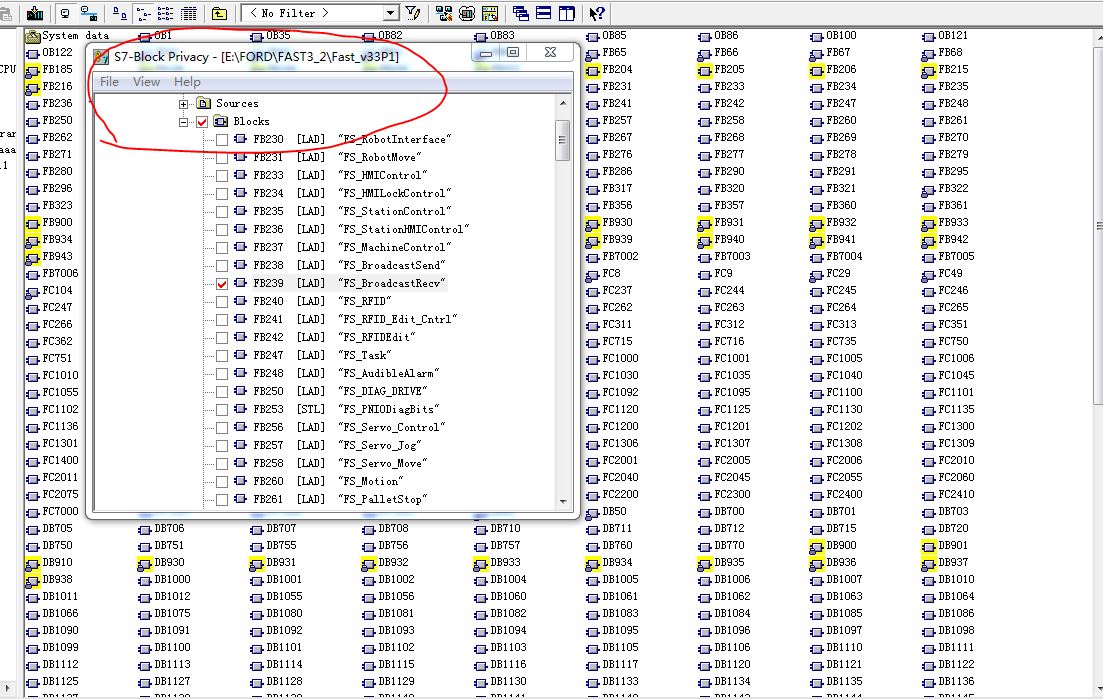The width and height of the screenshot is (1103, 699).
Task: Select the FB7002 block icon
Action: pyautogui.click(x=592, y=257)
